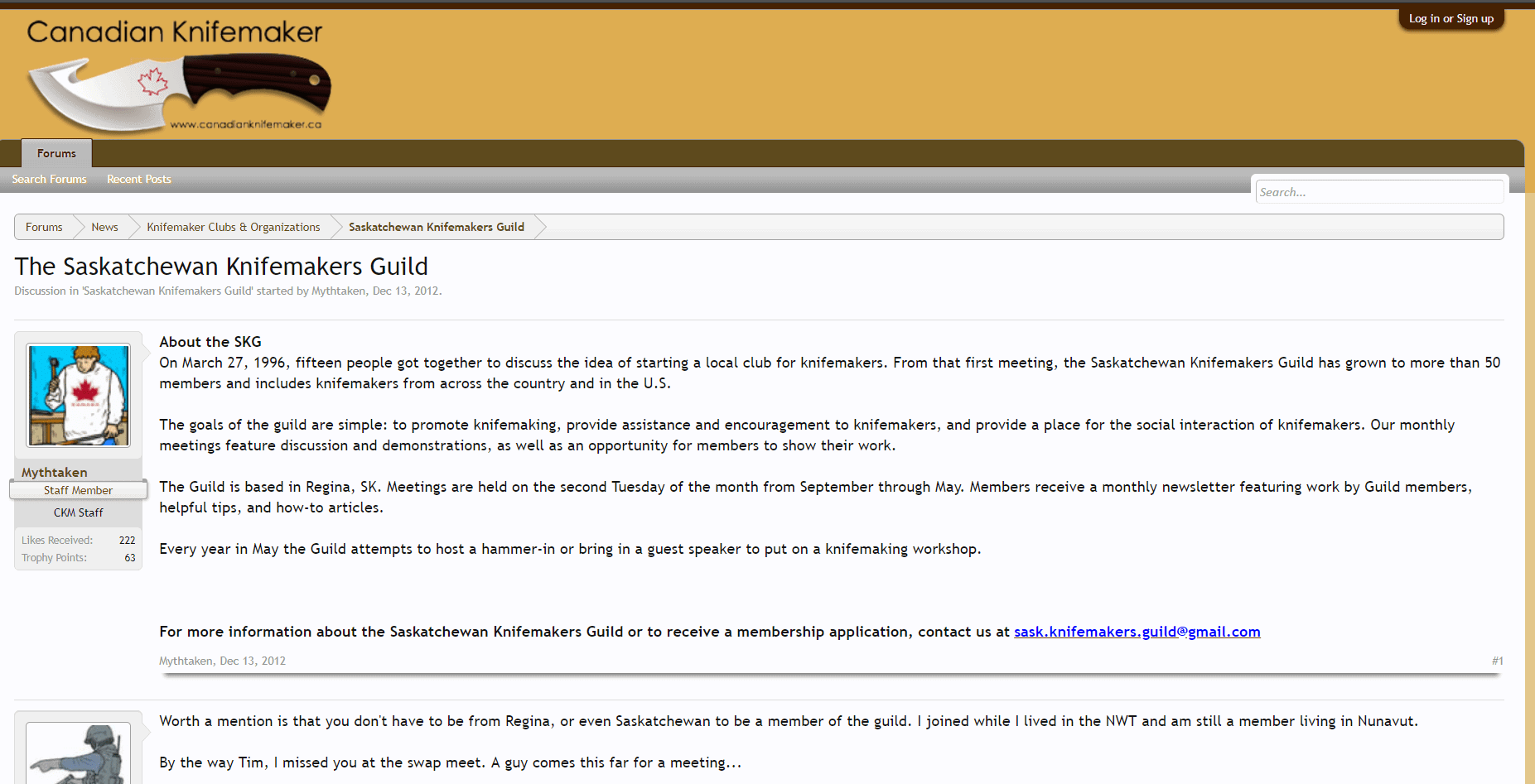Open Trophy Points value 63
This screenshot has width=1535, height=784.
click(130, 557)
